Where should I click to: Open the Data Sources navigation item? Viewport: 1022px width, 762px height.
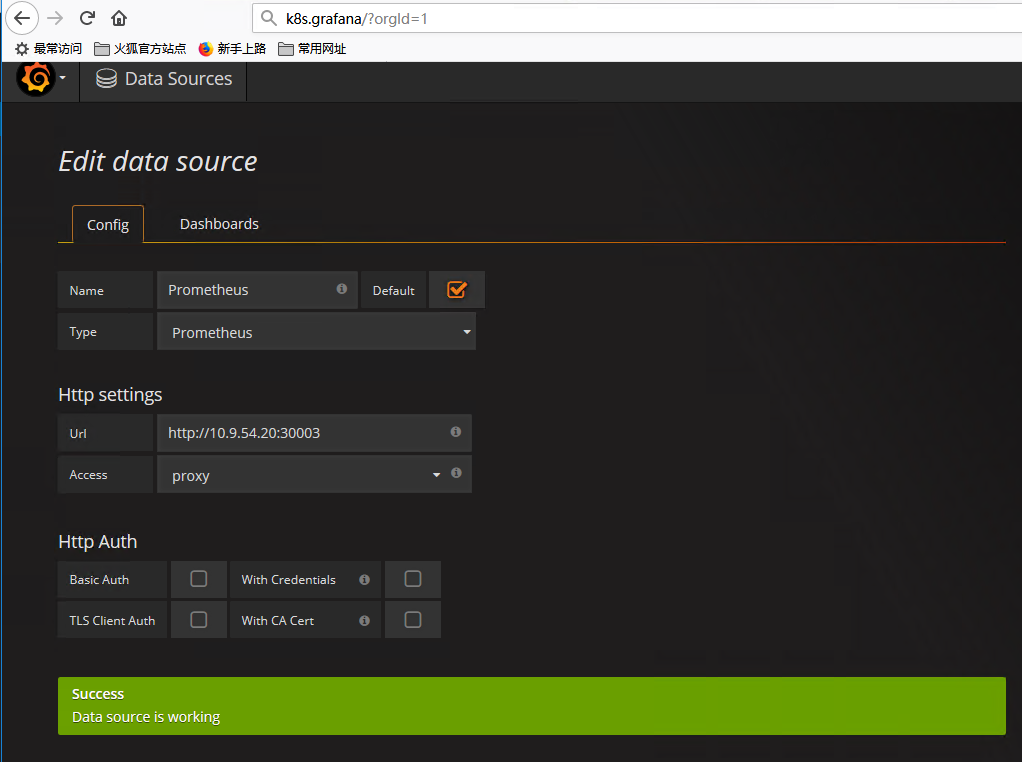coord(164,79)
